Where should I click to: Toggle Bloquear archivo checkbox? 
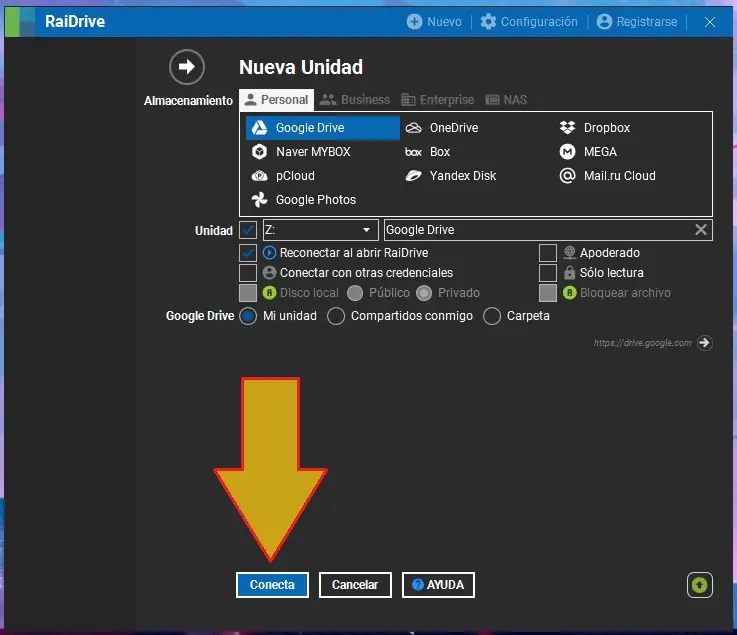click(x=548, y=293)
